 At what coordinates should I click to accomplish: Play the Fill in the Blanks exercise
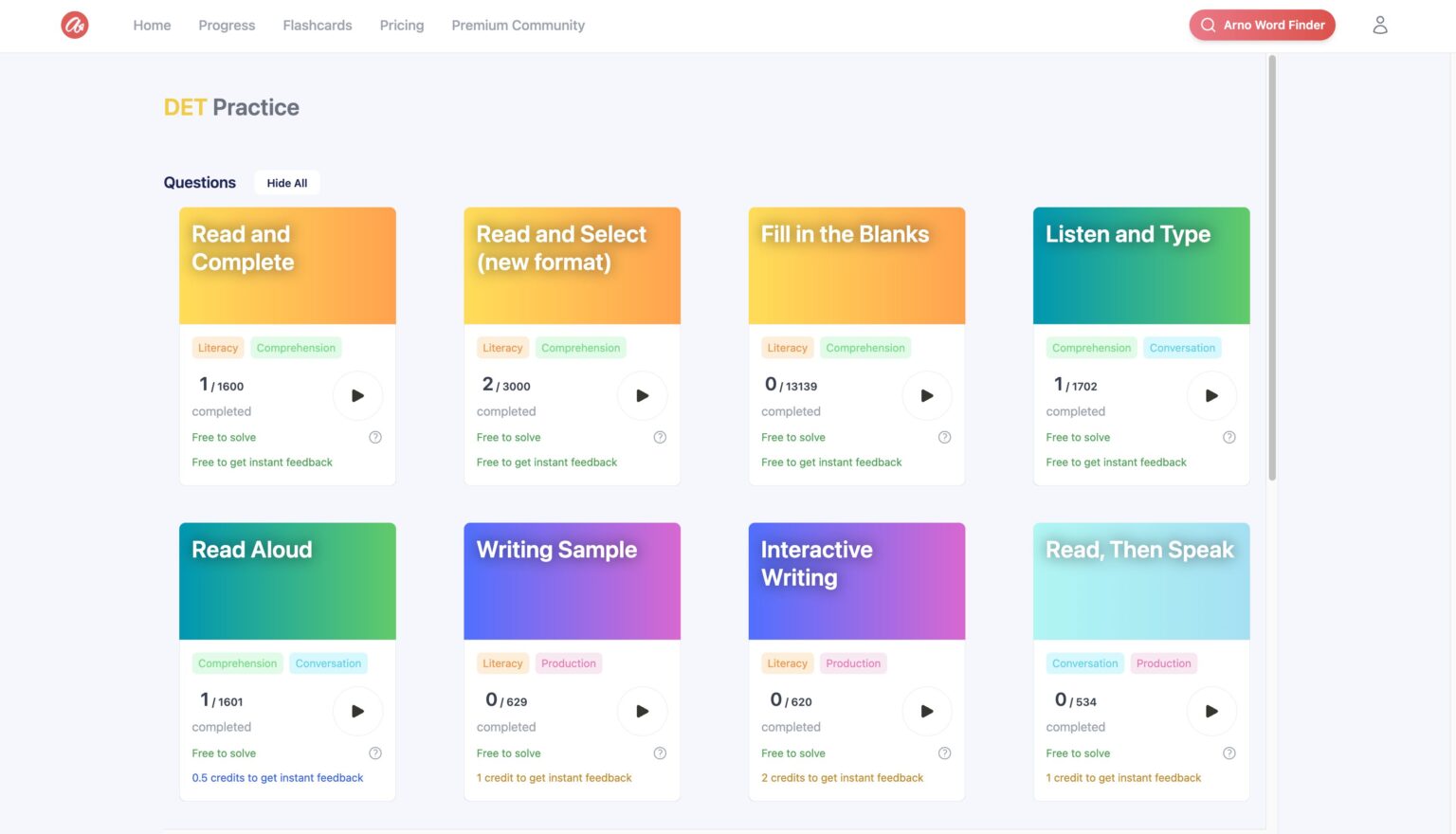(x=926, y=395)
